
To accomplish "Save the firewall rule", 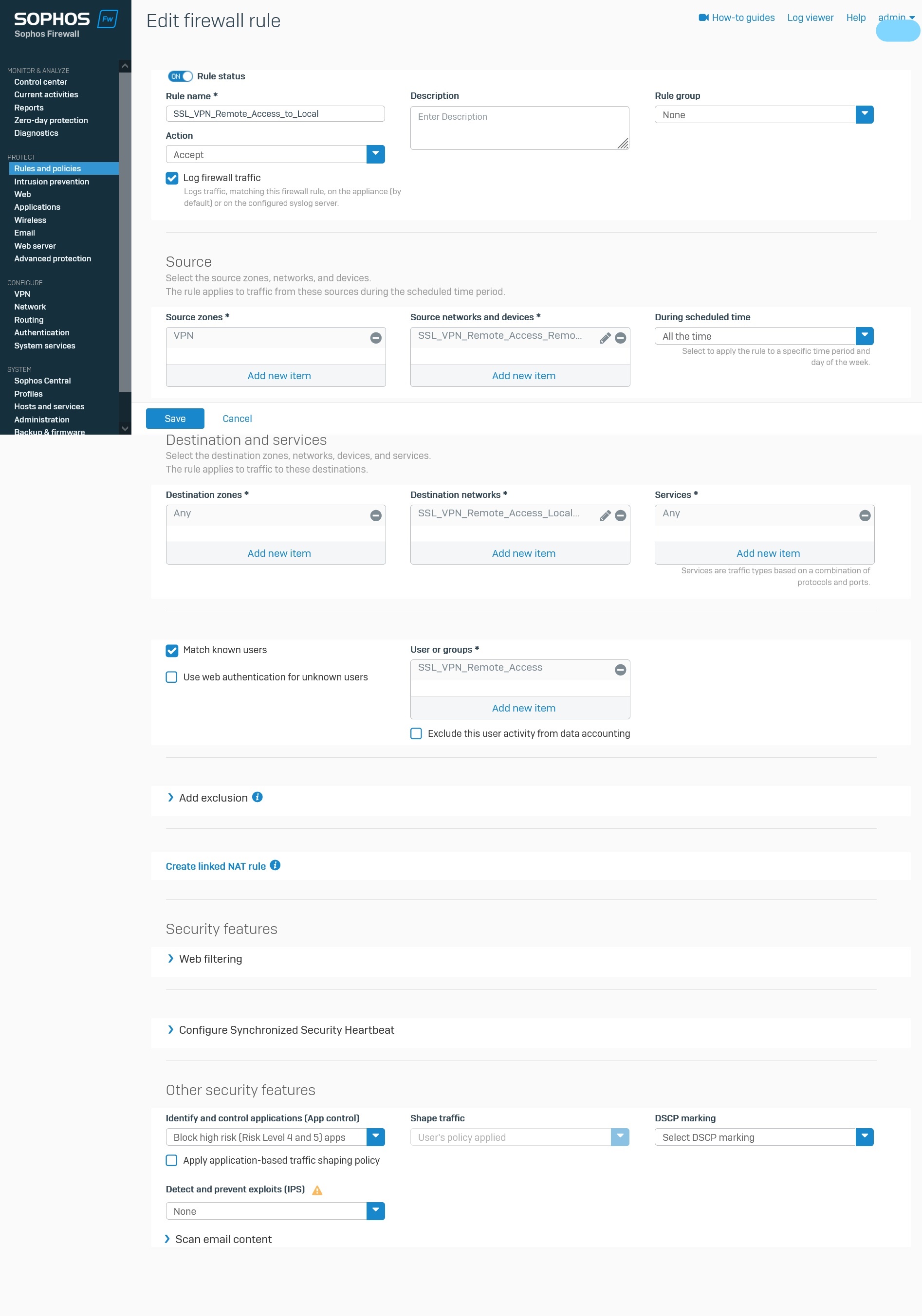I will 175,419.
